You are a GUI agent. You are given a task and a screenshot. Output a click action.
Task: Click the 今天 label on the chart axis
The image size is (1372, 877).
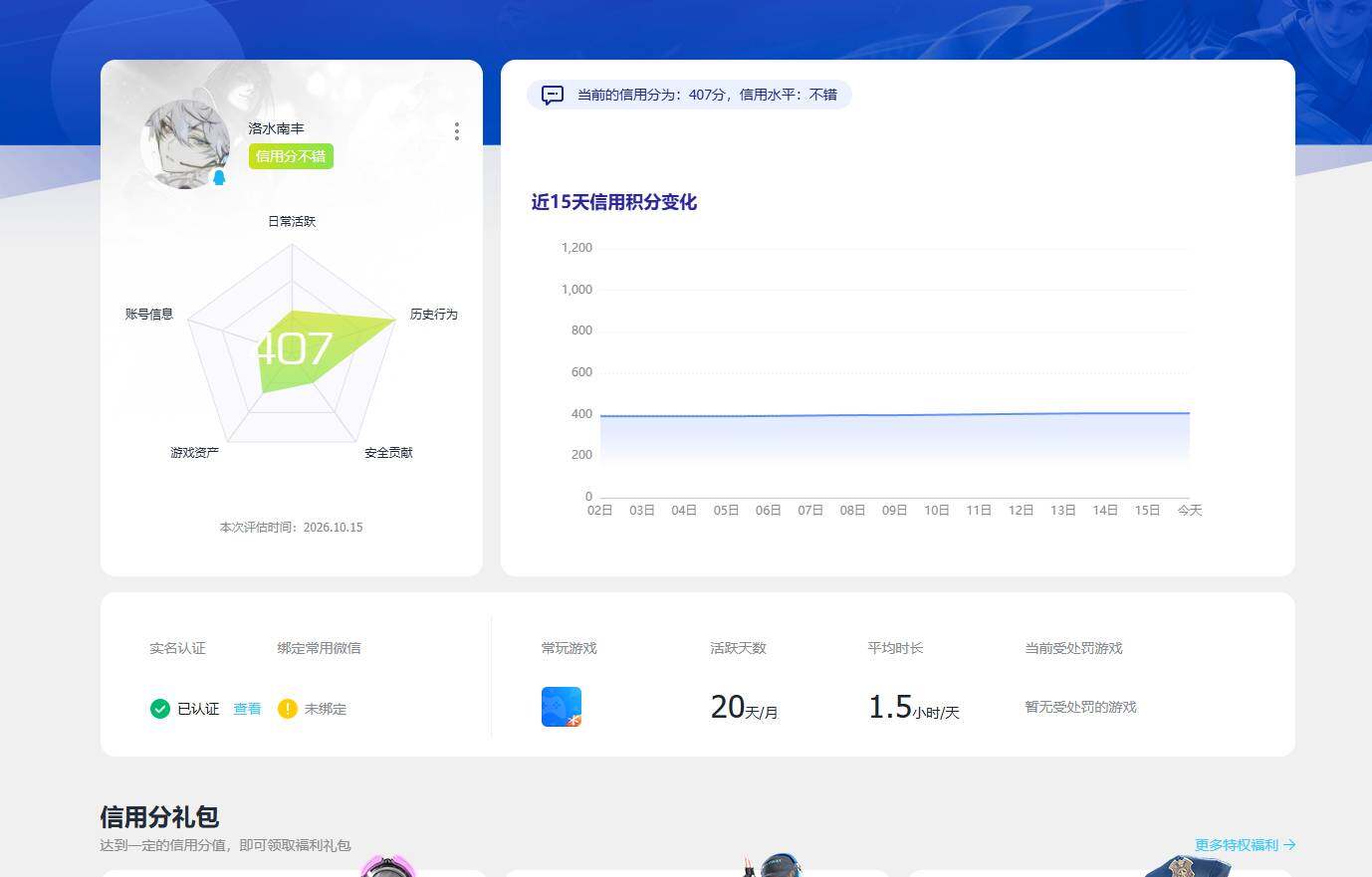click(1190, 510)
